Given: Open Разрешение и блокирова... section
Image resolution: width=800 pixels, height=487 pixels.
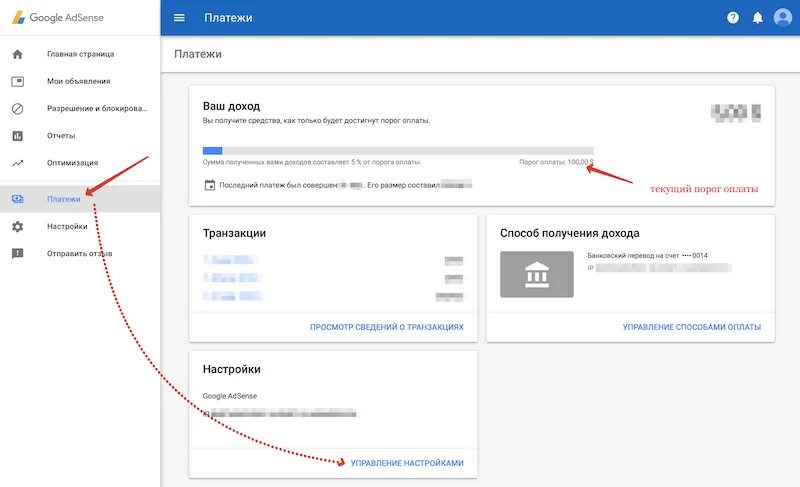Looking at the screenshot, I should 97,109.
